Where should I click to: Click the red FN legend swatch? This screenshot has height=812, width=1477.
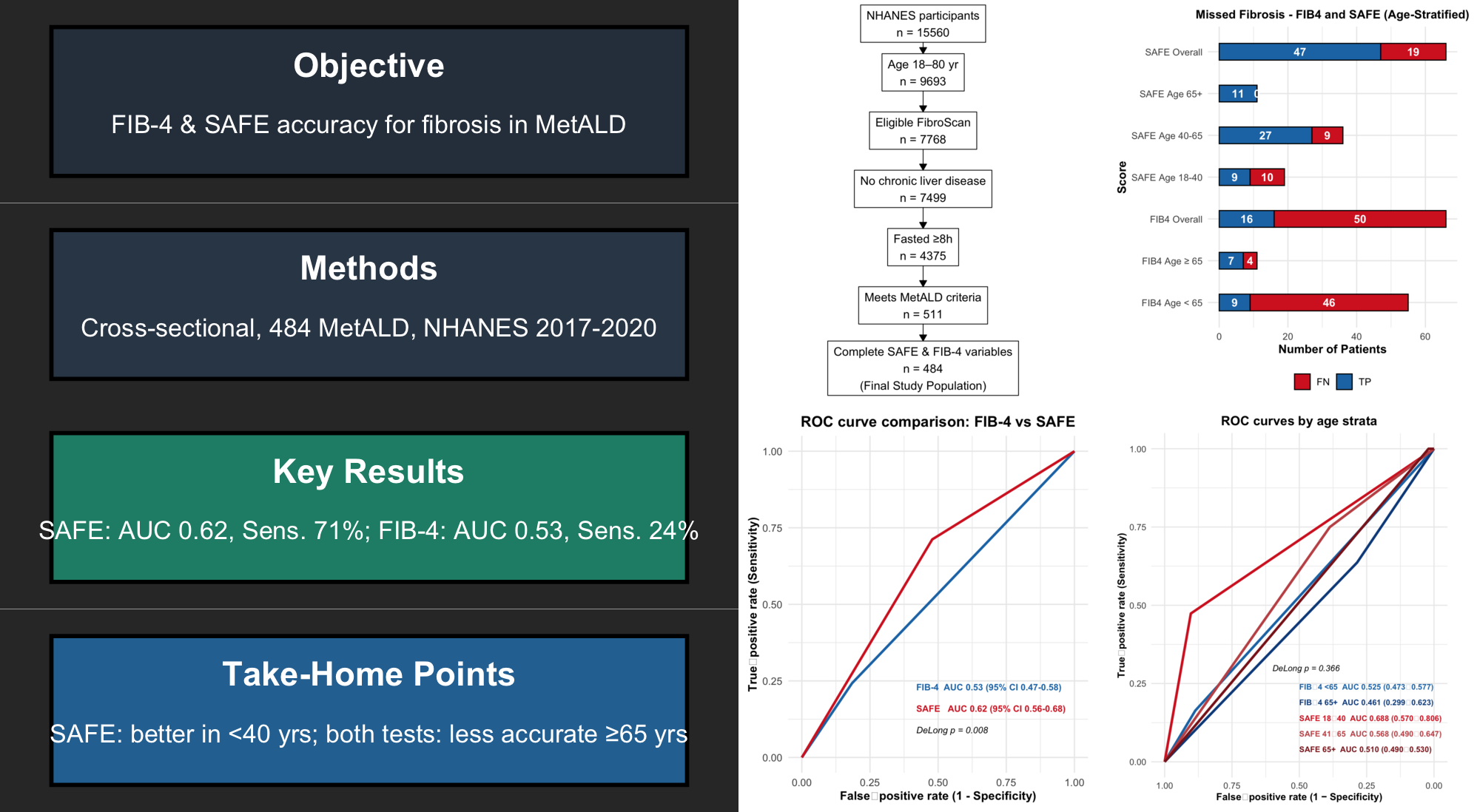point(1302,382)
